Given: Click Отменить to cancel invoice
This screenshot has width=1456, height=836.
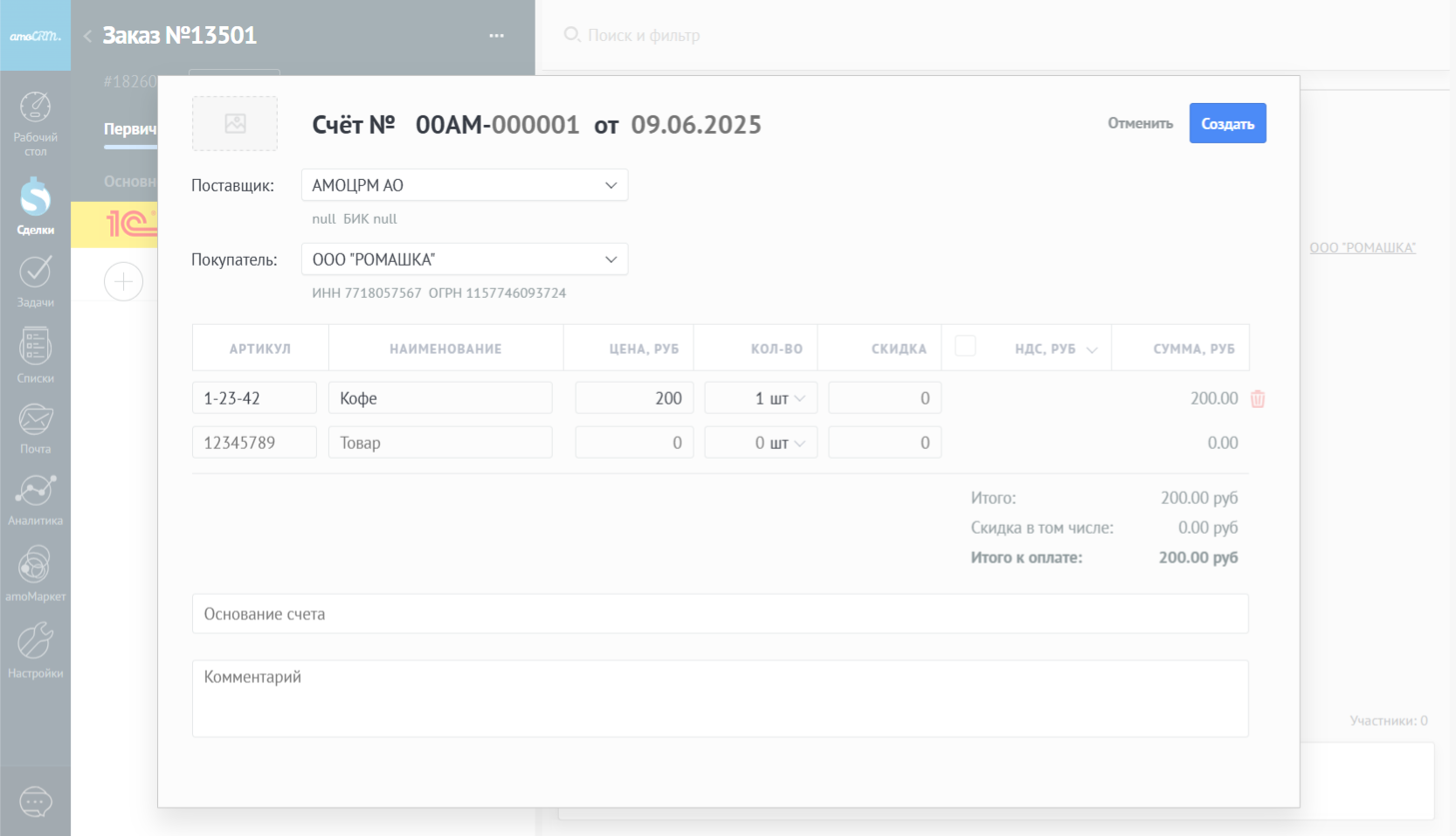Looking at the screenshot, I should [1140, 123].
